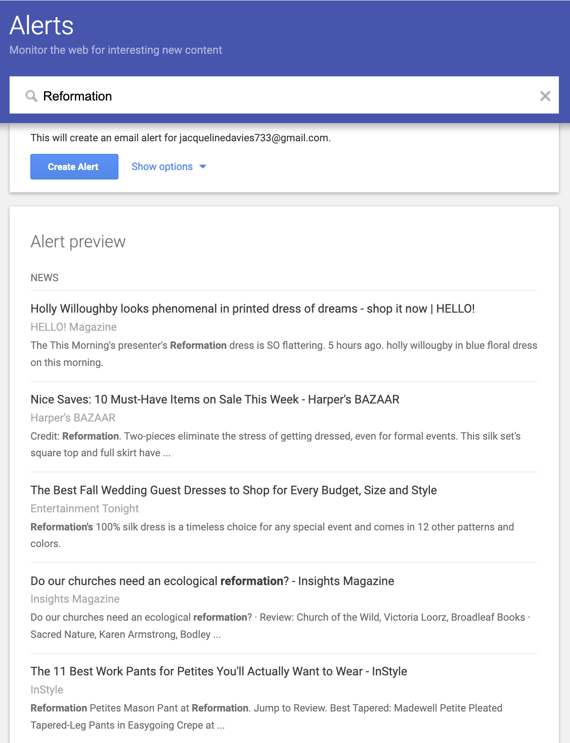Open the Holly Willoughby printed dress article
This screenshot has width=570, height=743.
tap(253, 309)
